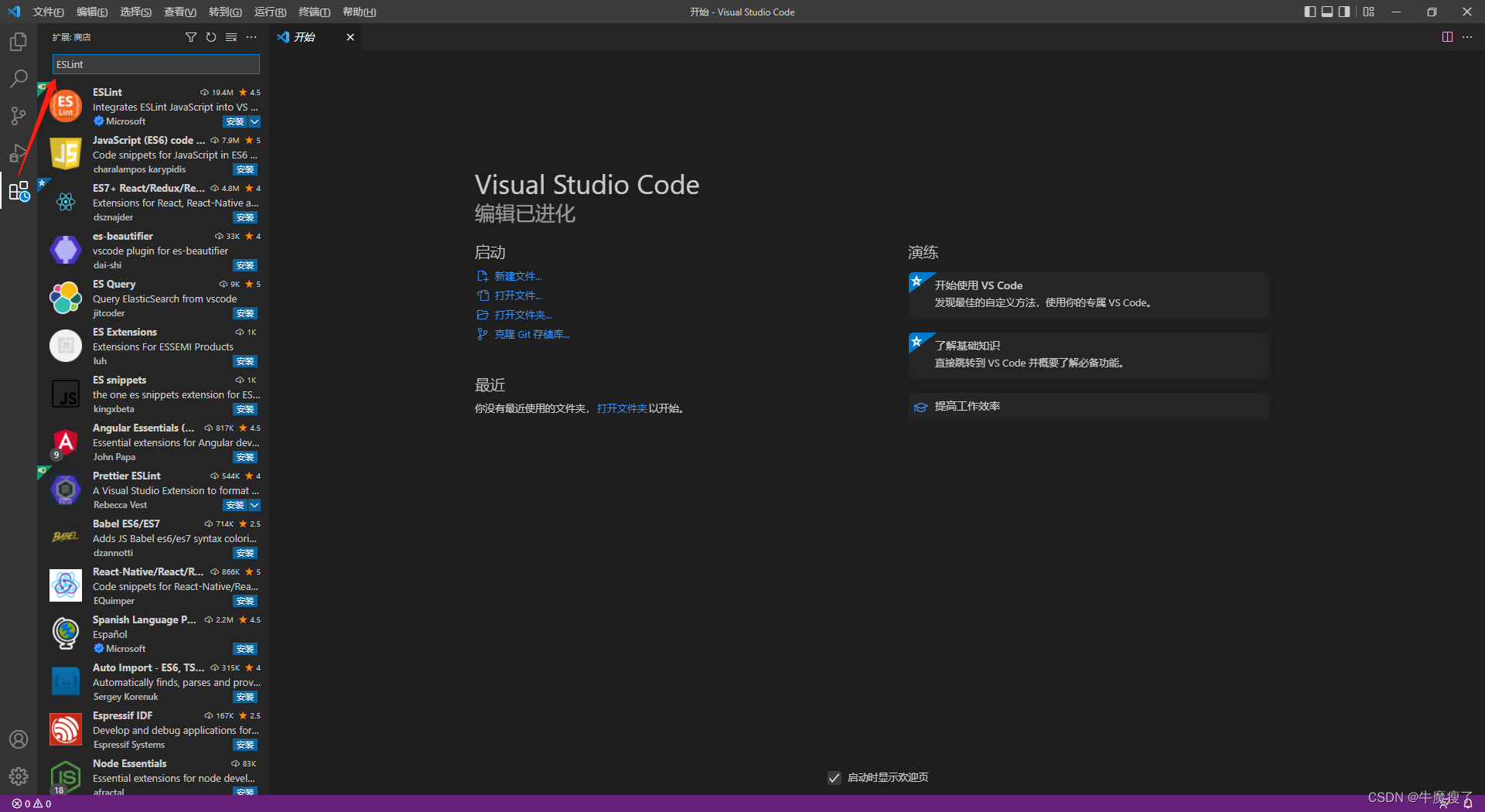Install the es-beautifier extension
This screenshot has height=812, width=1485.
(x=245, y=265)
